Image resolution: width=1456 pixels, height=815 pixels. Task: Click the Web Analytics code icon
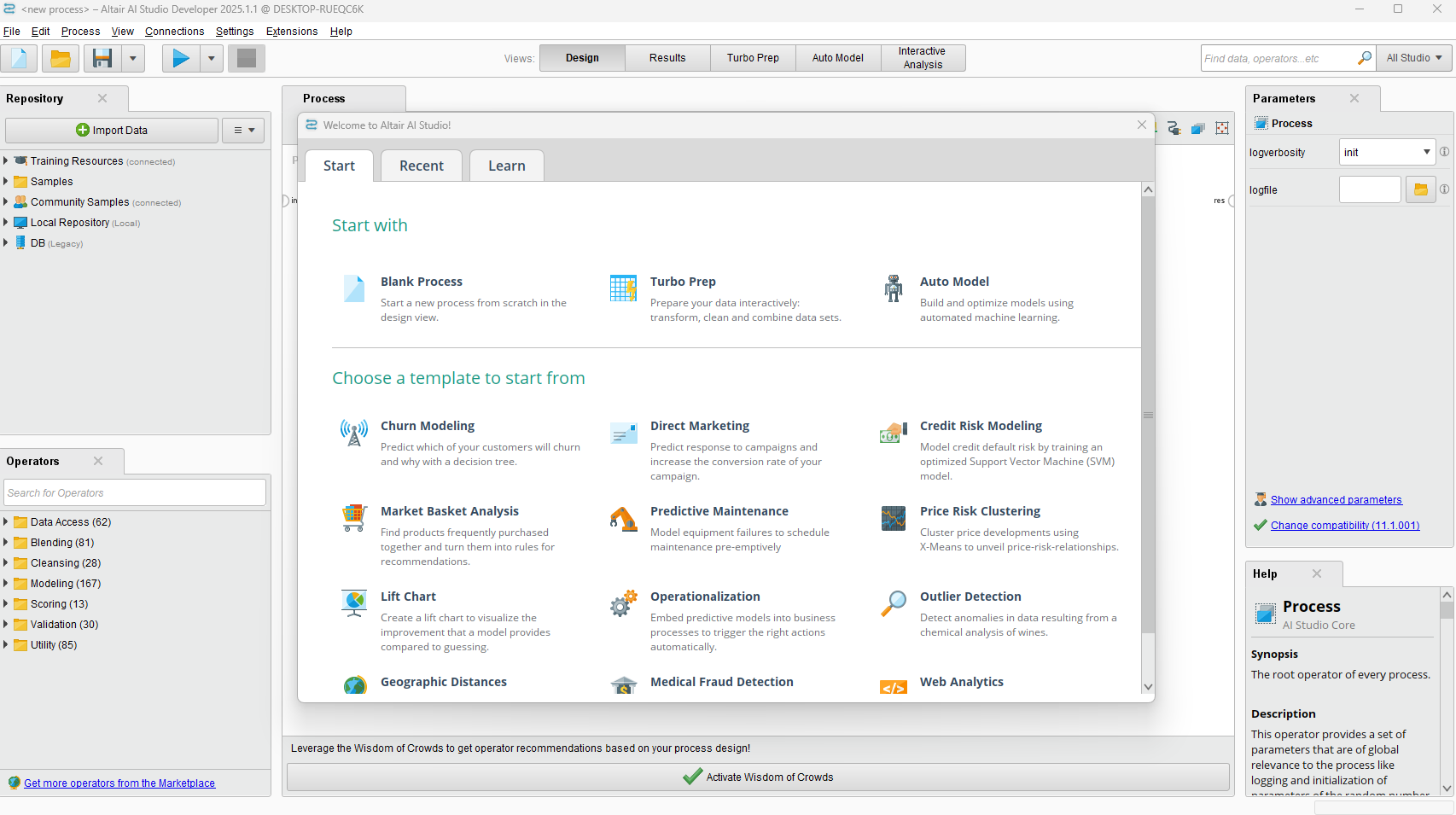(894, 687)
